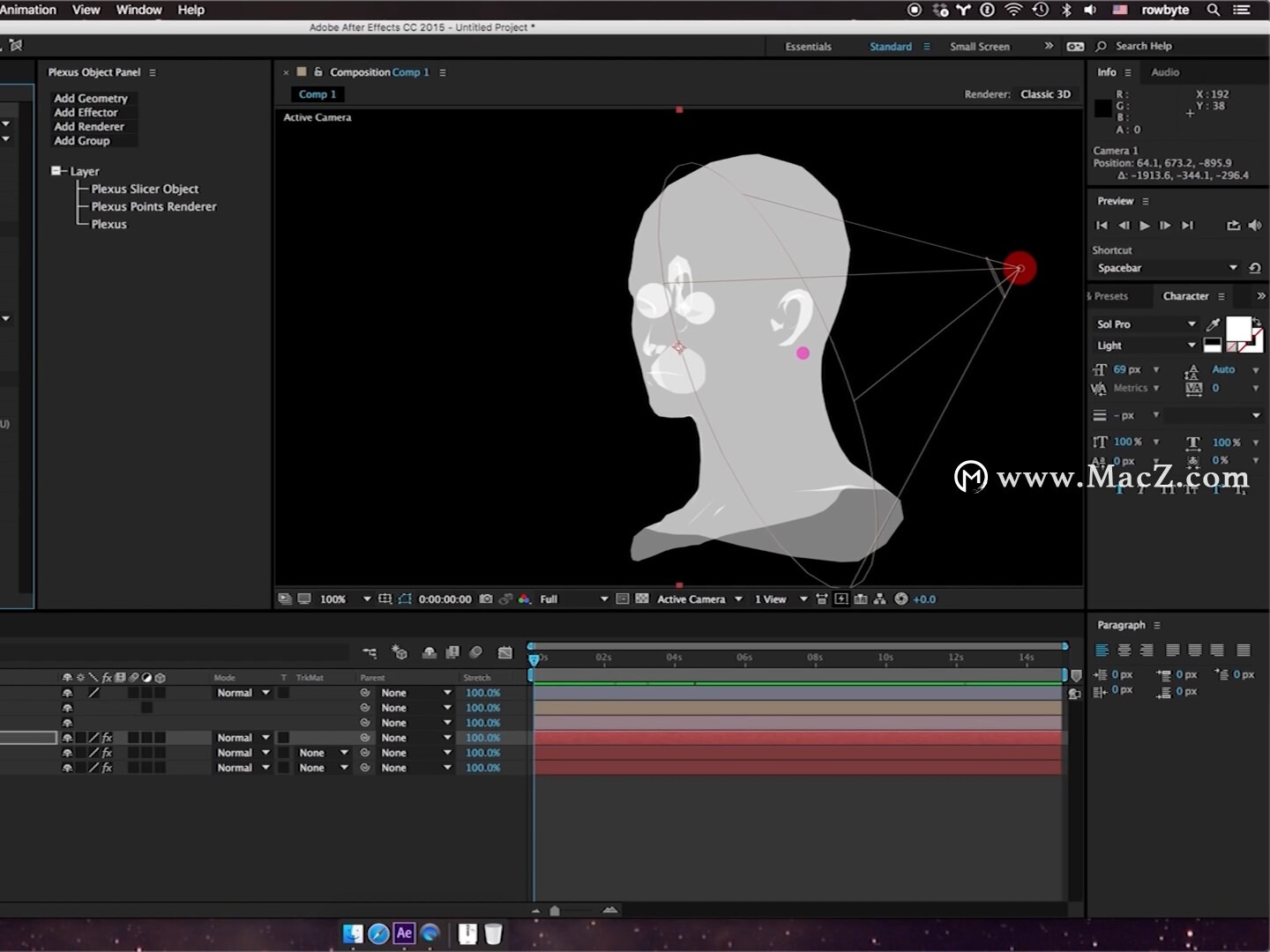Screen dimensions: 1270x952
Task: Change the Sol Pro font via its dropdown
Action: point(1192,324)
